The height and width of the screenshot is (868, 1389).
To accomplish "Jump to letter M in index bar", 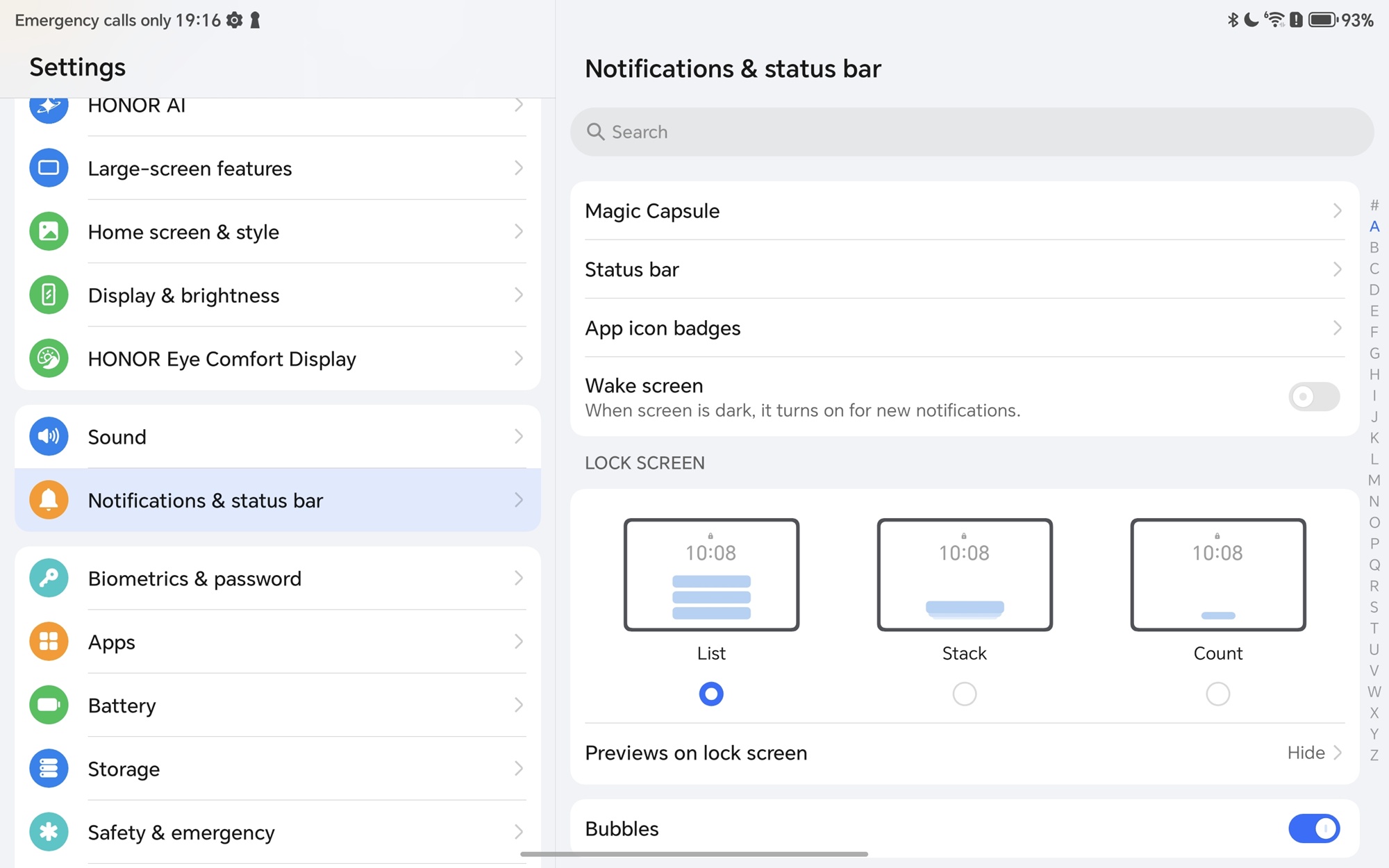I will click(x=1374, y=480).
